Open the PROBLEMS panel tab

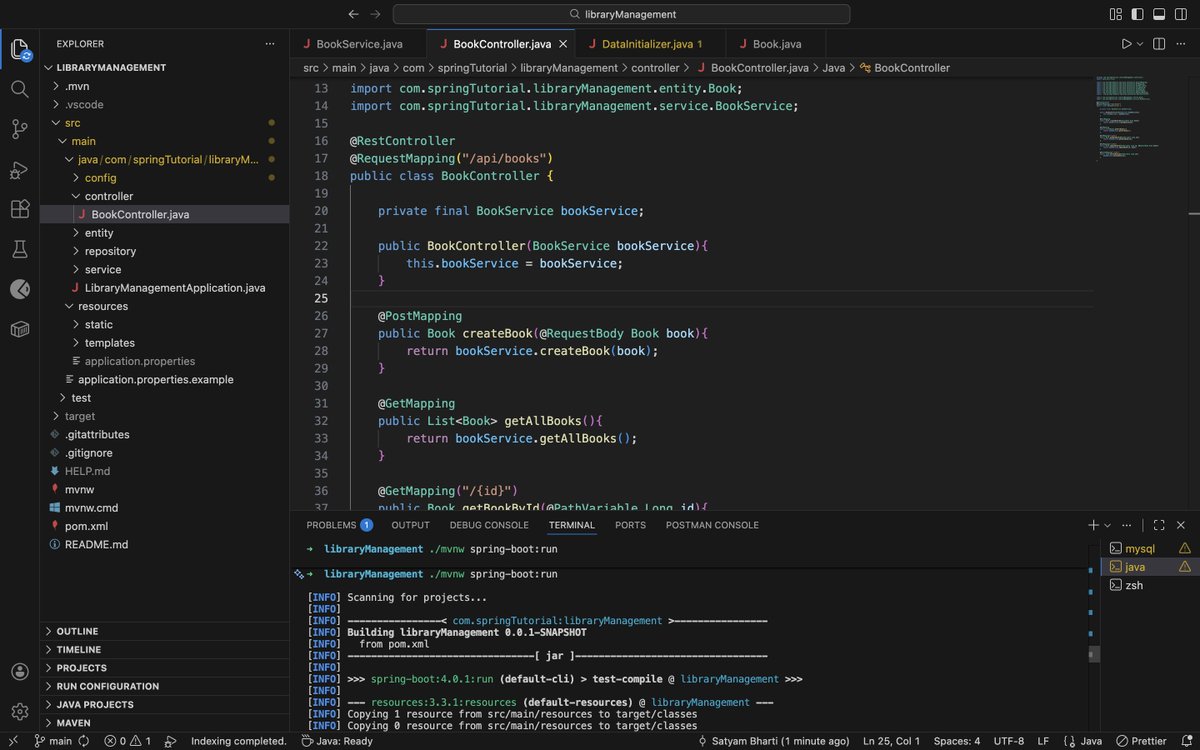click(x=339, y=525)
